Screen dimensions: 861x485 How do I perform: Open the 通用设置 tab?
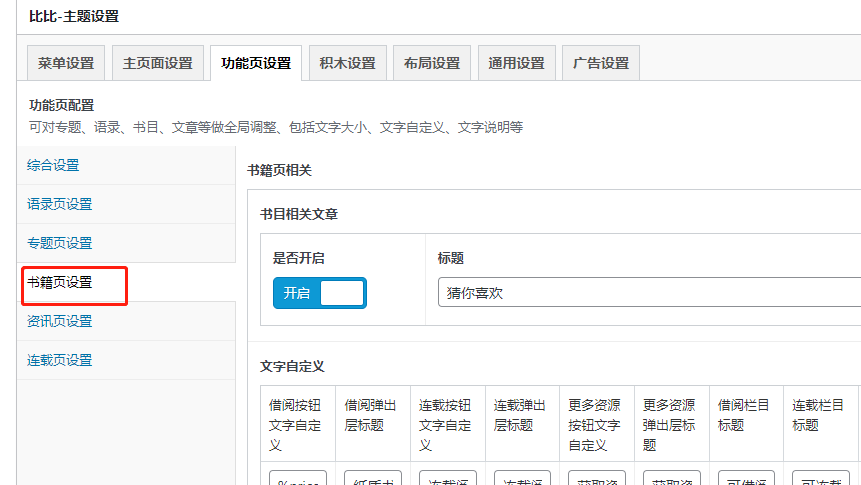(x=517, y=63)
